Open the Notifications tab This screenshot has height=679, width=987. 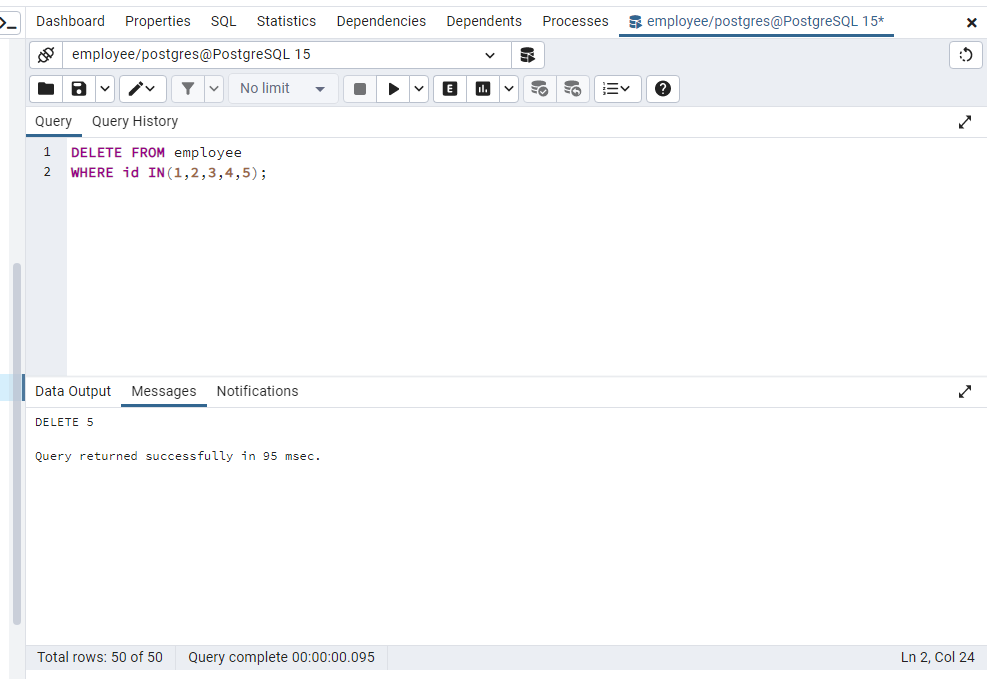click(257, 391)
